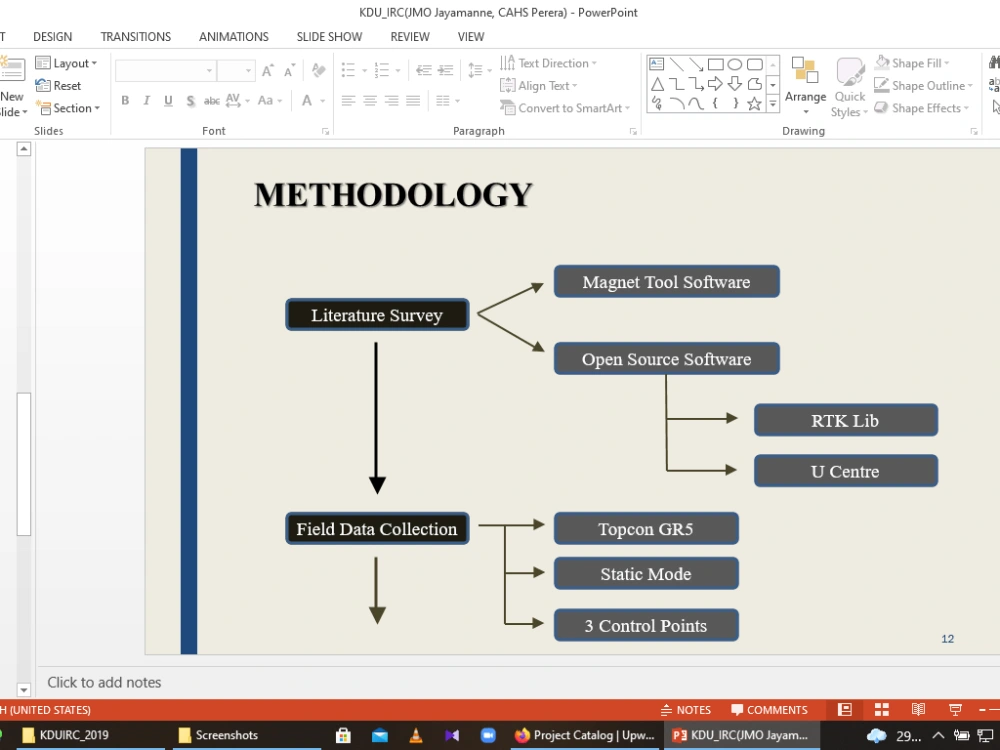Align text right

click(x=392, y=101)
